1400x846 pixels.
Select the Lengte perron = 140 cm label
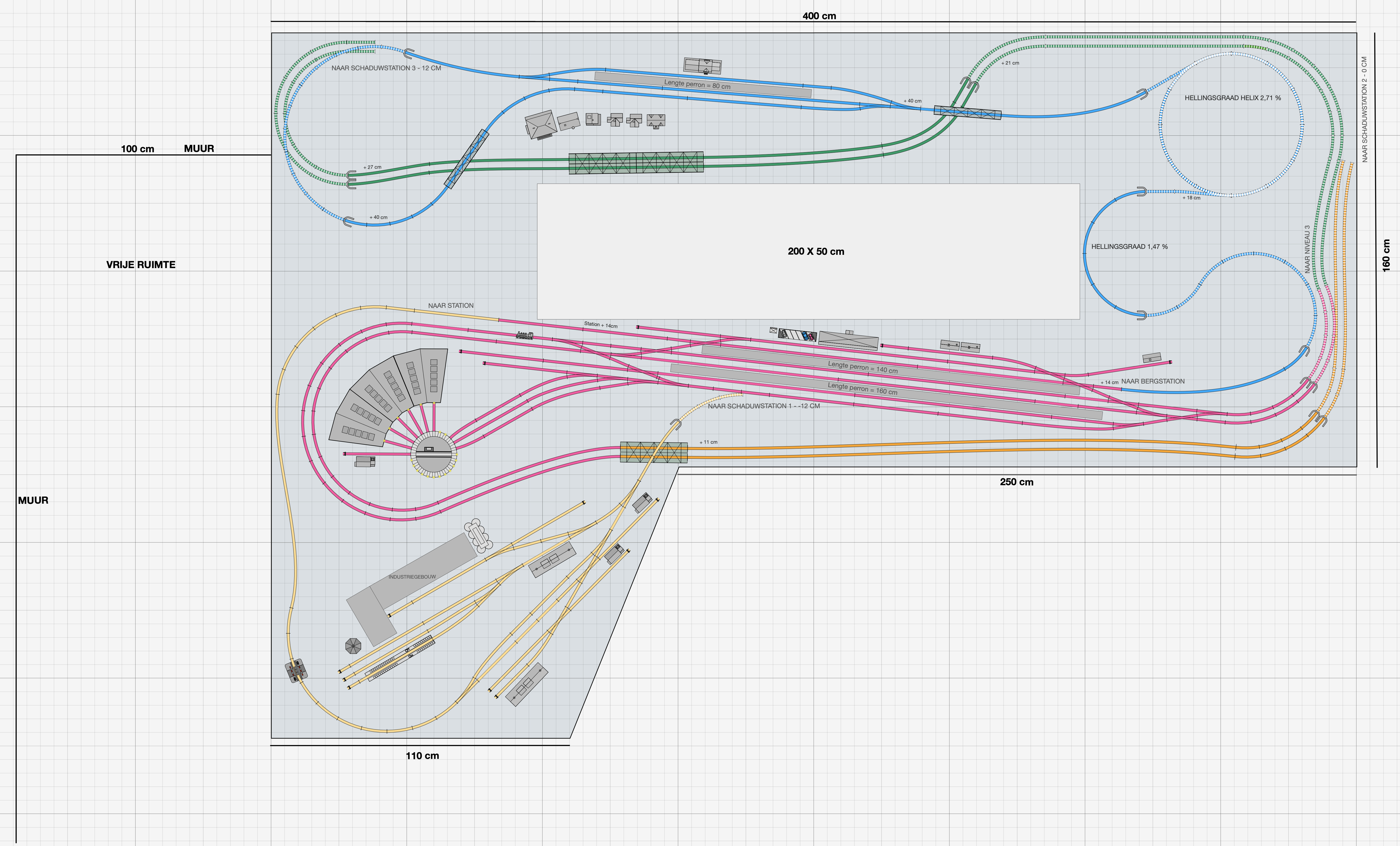(x=863, y=367)
